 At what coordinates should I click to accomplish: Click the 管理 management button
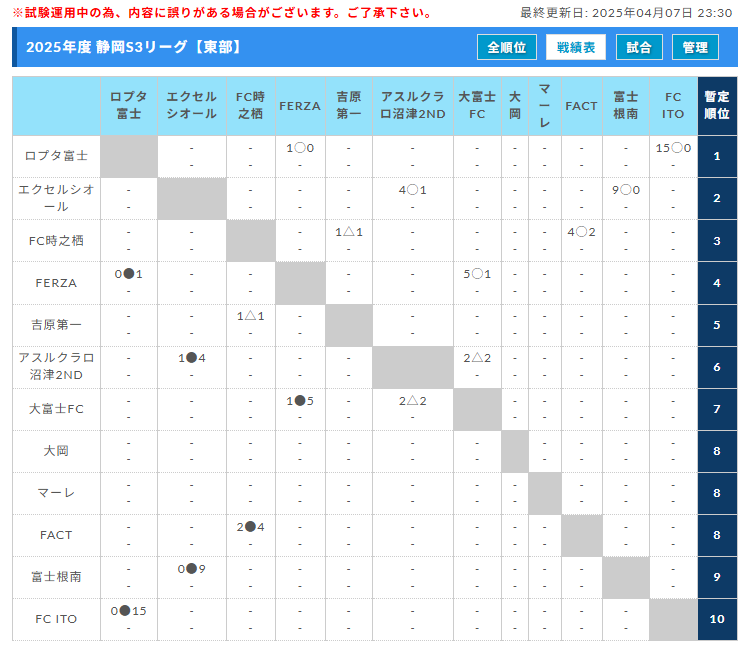695,47
